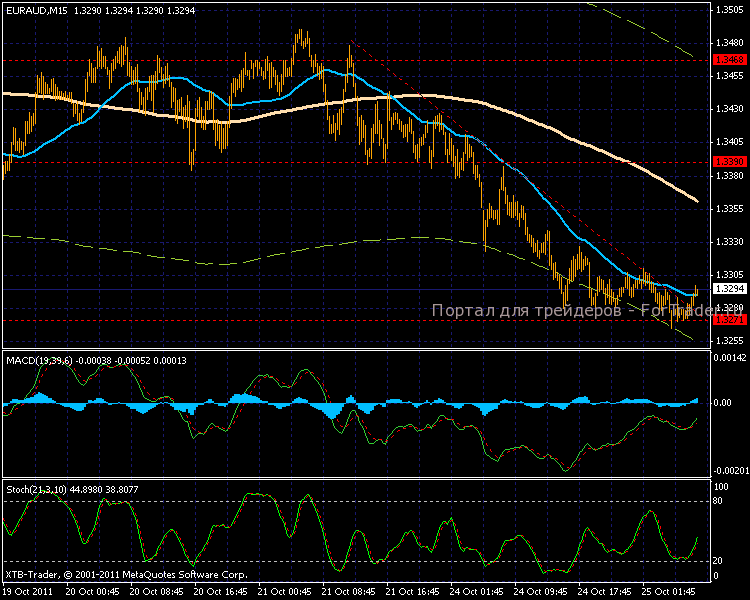This screenshot has height=600, width=750.
Task: Click the current price 1.3294 marker
Action: 728,289
